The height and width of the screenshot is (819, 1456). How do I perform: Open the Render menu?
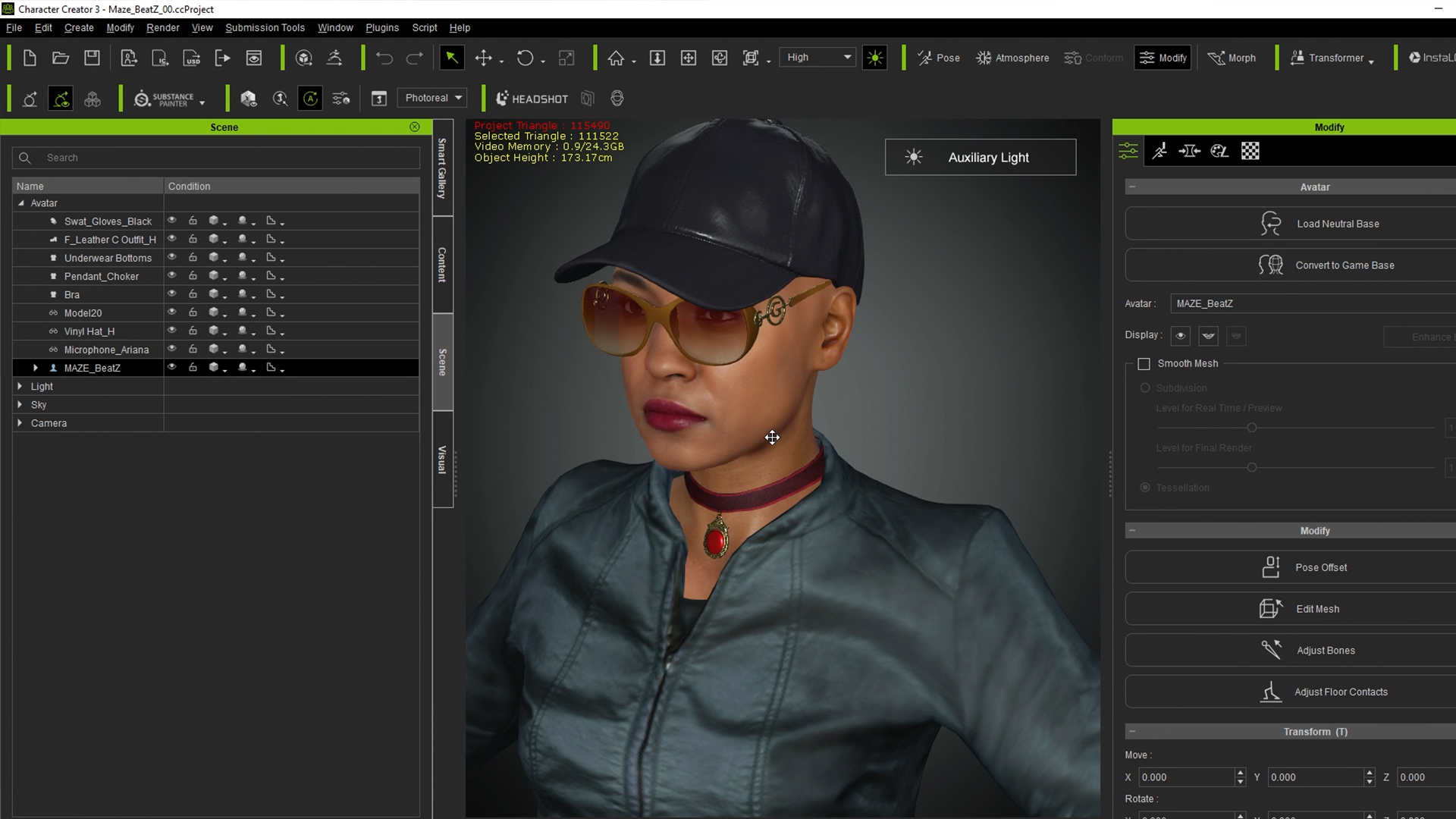[x=162, y=27]
